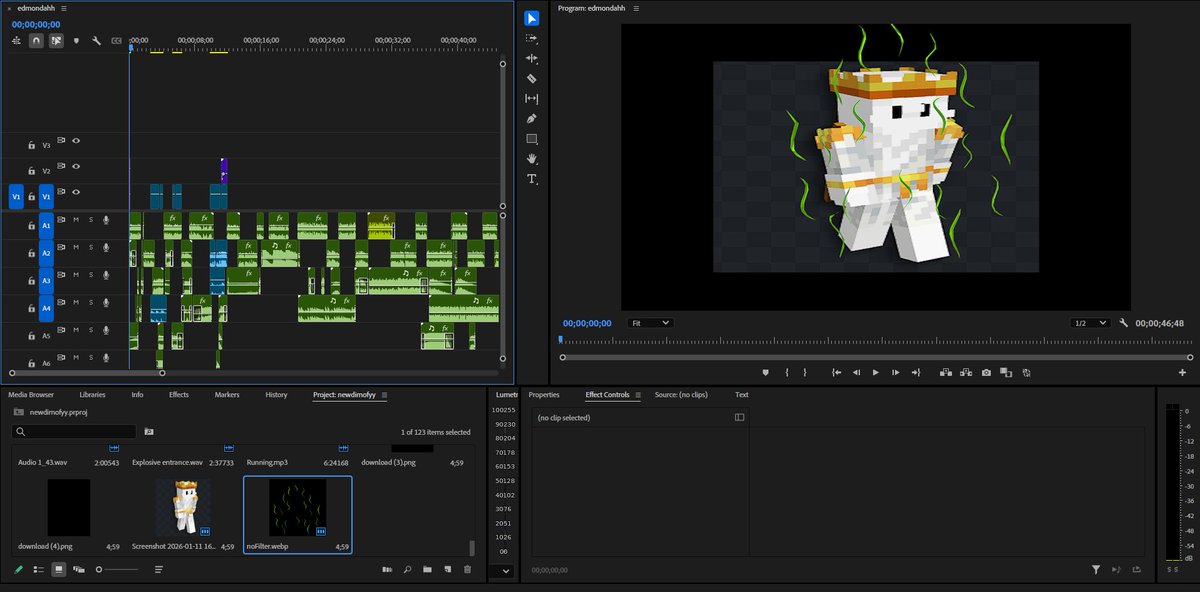Solo audio track A3

[x=91, y=274]
